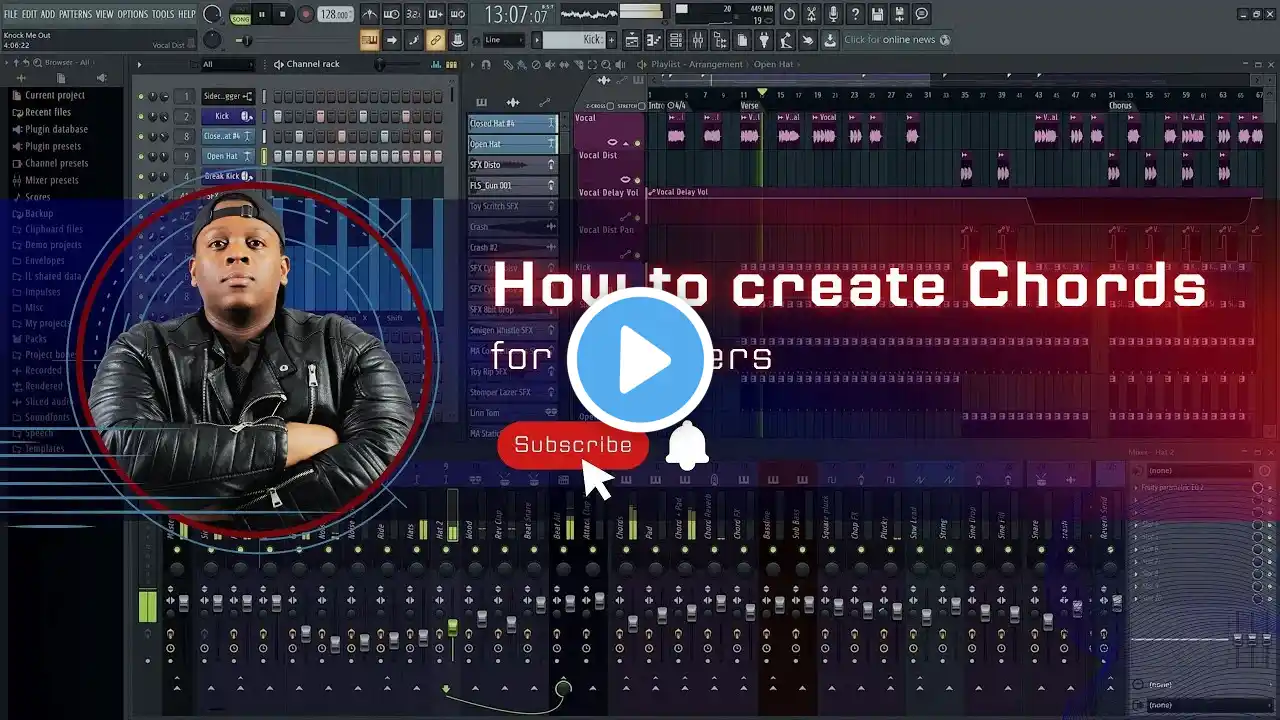This screenshot has width=1280, height=720.
Task: Expand Current project in browser
Action: point(55,95)
